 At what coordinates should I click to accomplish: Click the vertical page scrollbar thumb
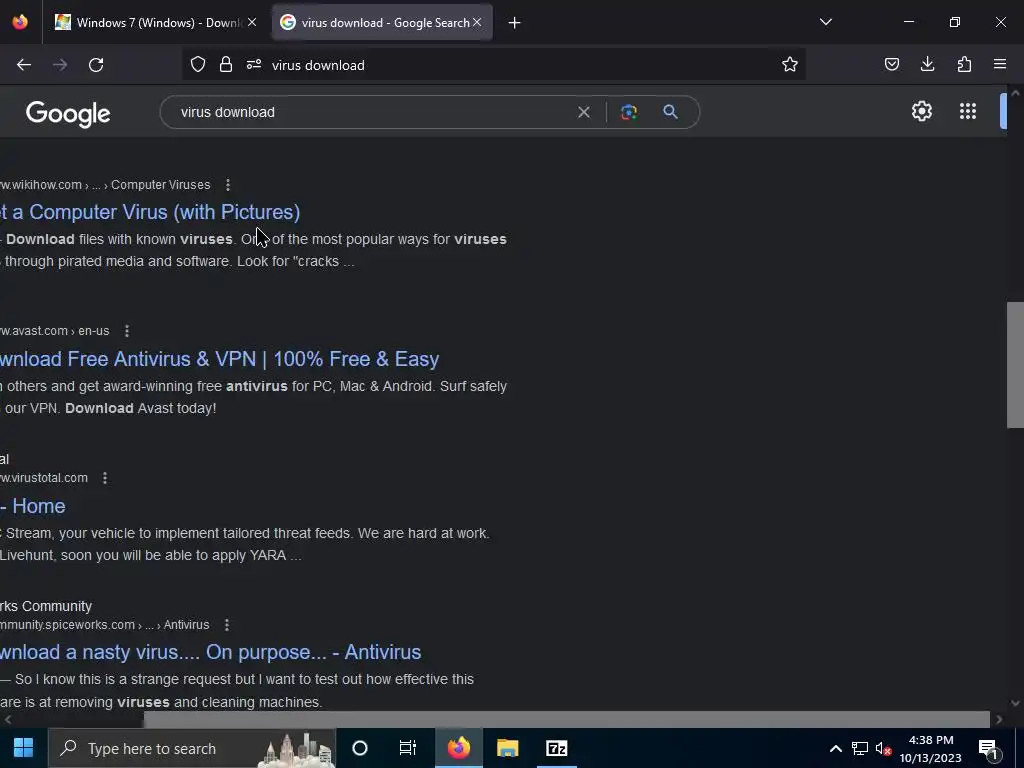1015,365
